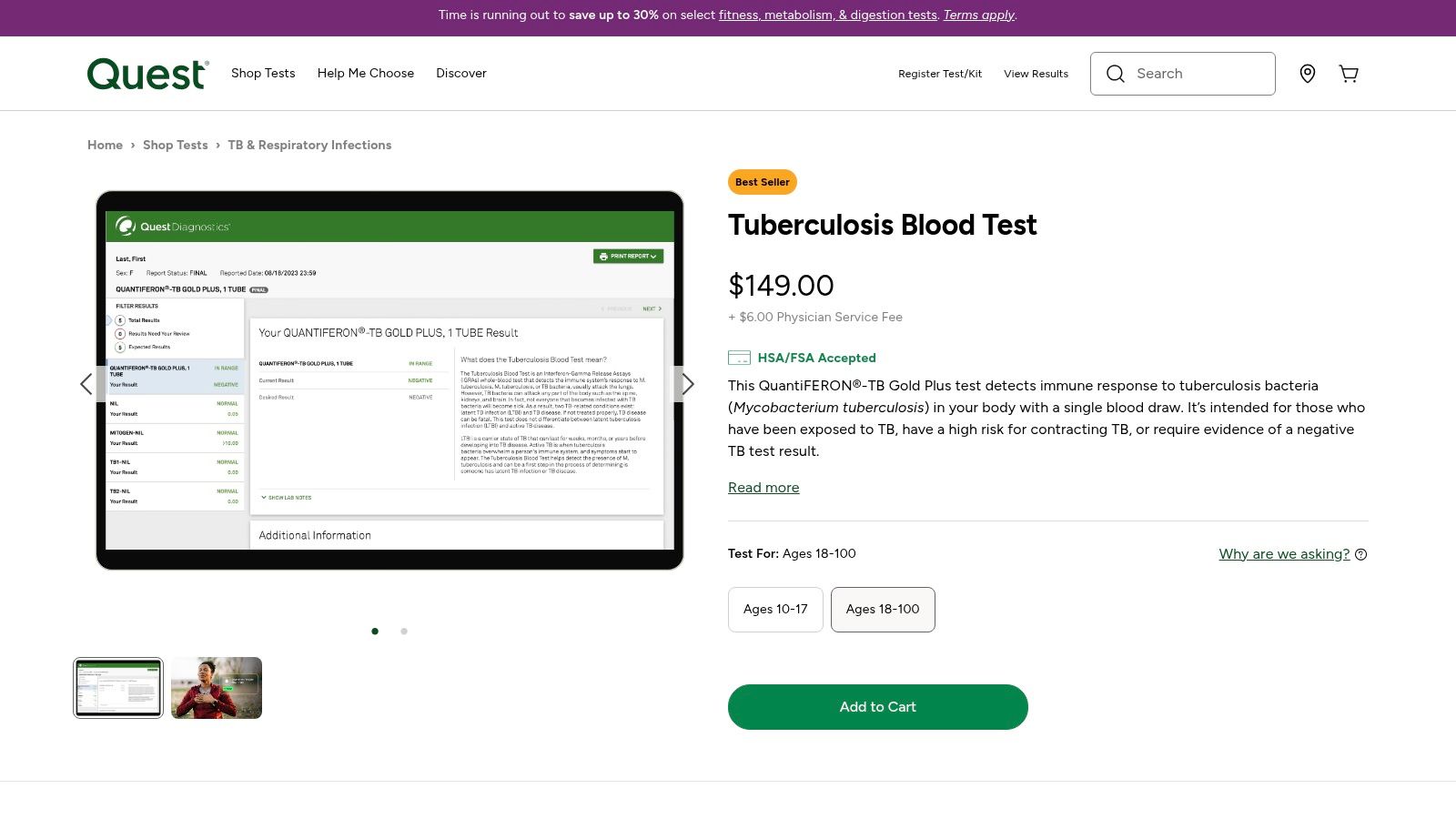Viewport: 1456px width, 819px height.
Task: Open the Discover menu
Action: tap(461, 73)
